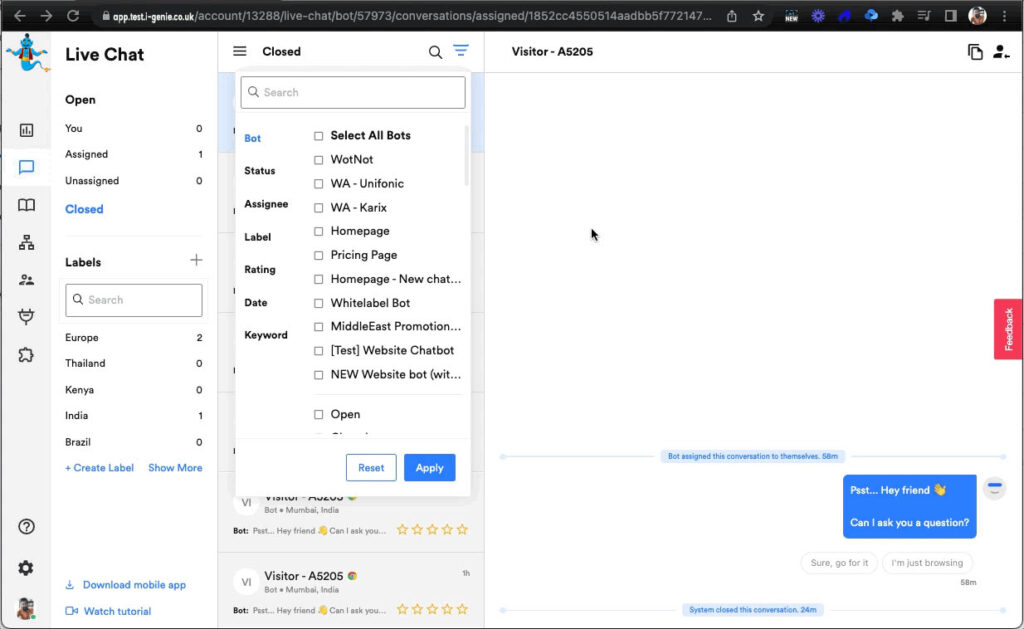Viewport: 1024px width, 629px height.
Task: Click the integrations plug icon
Action: point(26,317)
